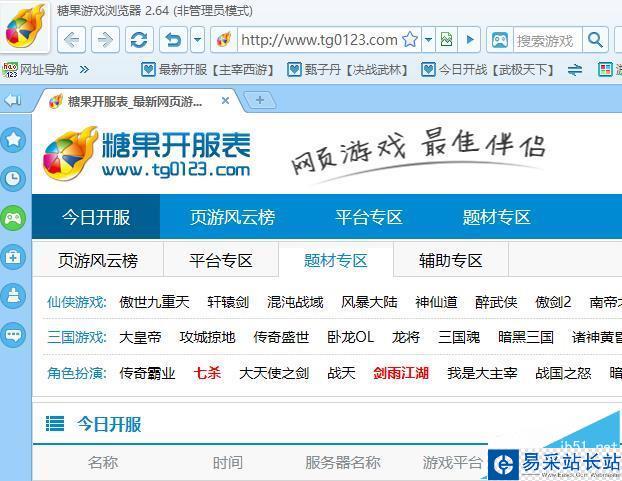
Task: Open the toolbox icon in sidebar
Action: click(13, 257)
